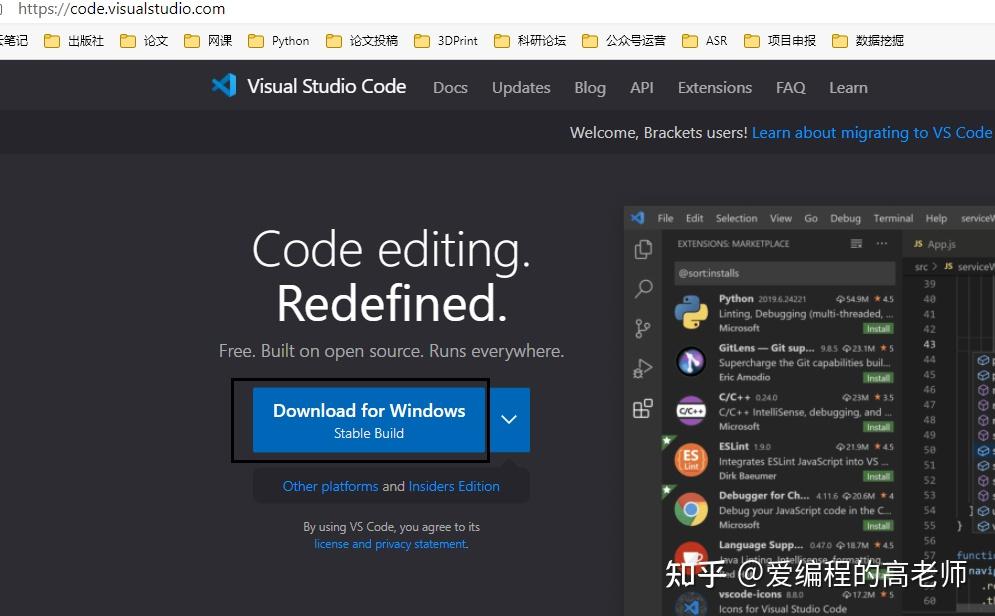Open the 公众号运营 bookmark folder
The image size is (995, 616).
tap(624, 41)
